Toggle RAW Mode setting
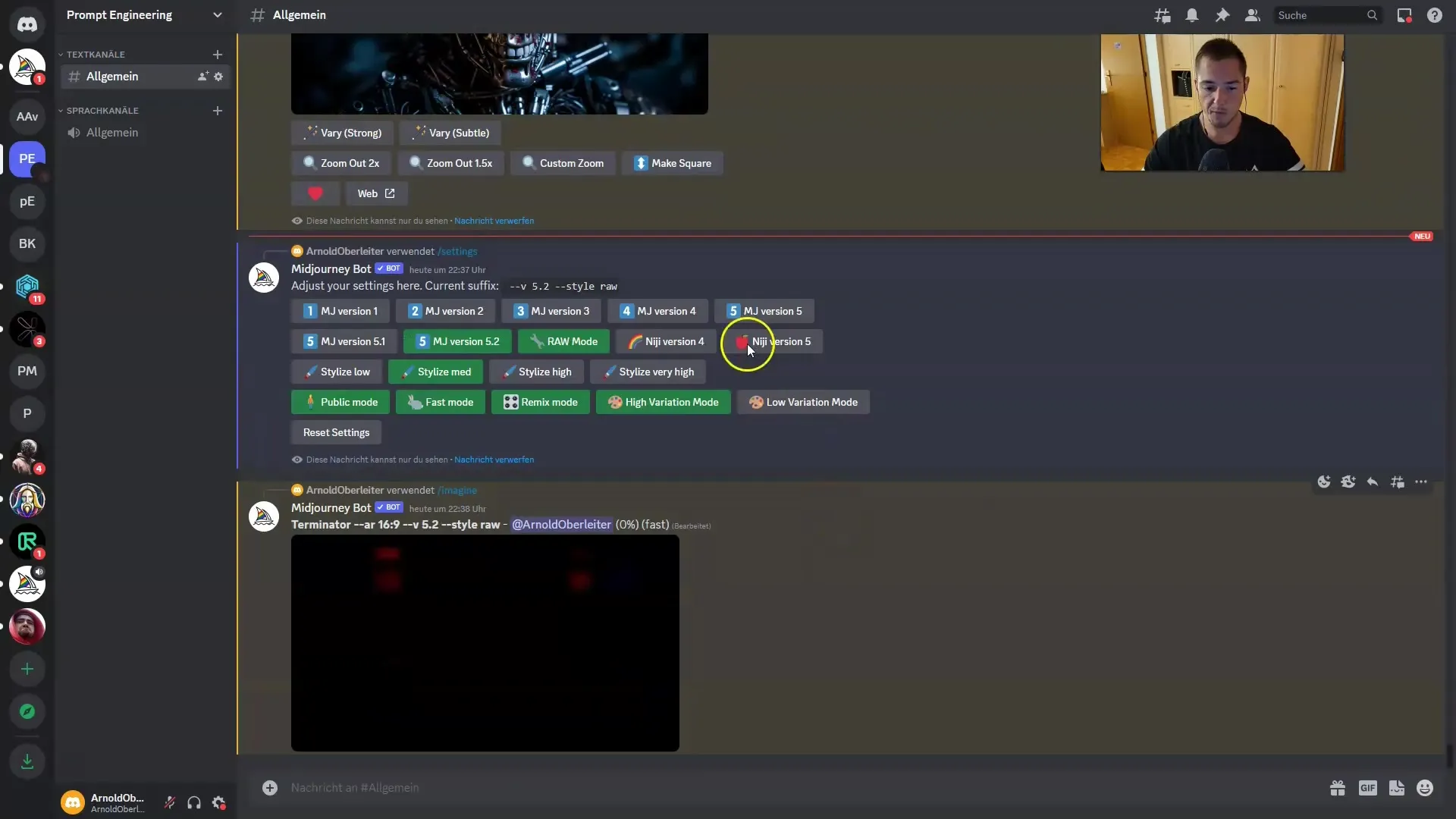The width and height of the screenshot is (1456, 819). [x=563, y=341]
